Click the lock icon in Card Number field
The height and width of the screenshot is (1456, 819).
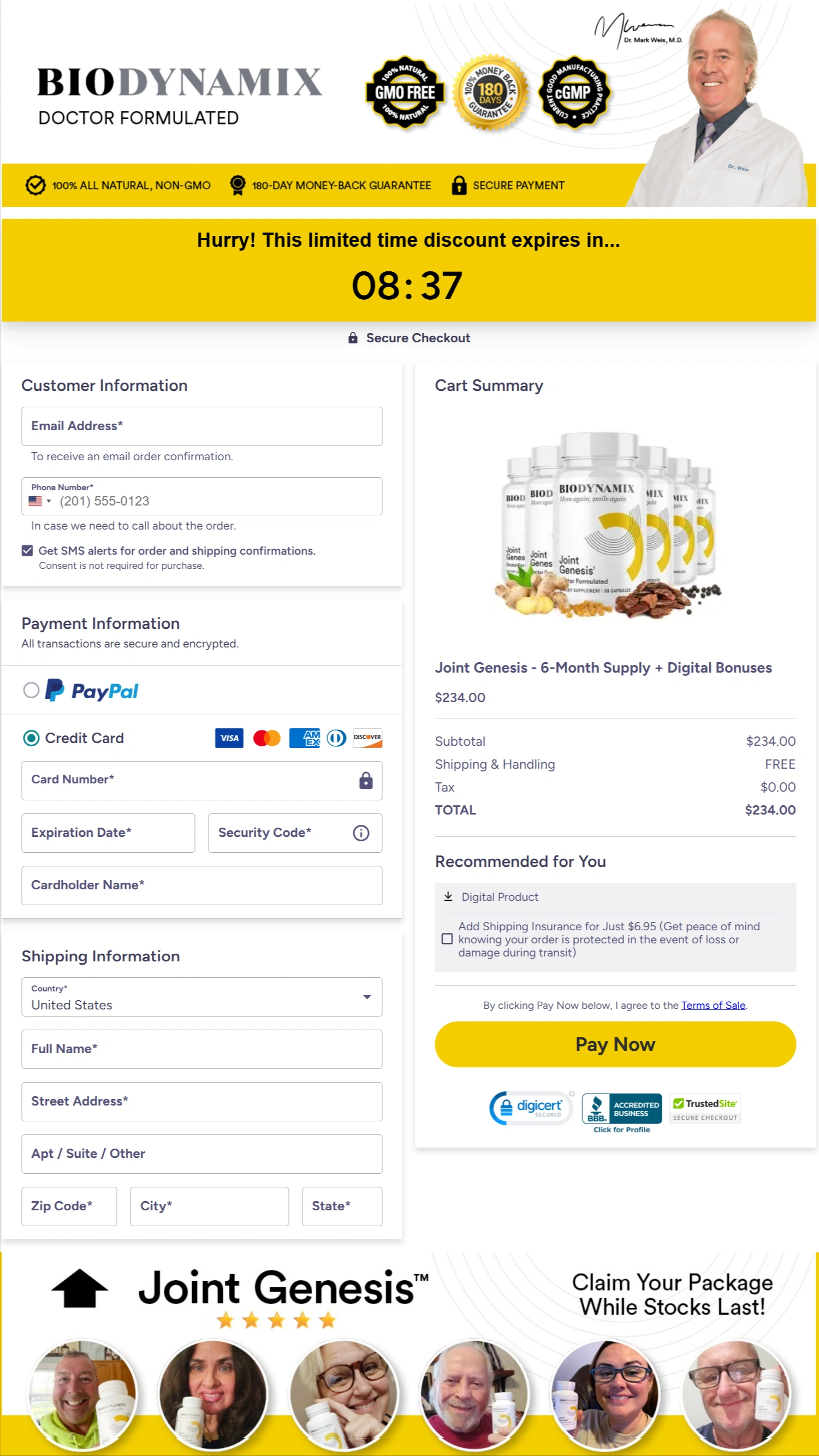[x=366, y=781]
